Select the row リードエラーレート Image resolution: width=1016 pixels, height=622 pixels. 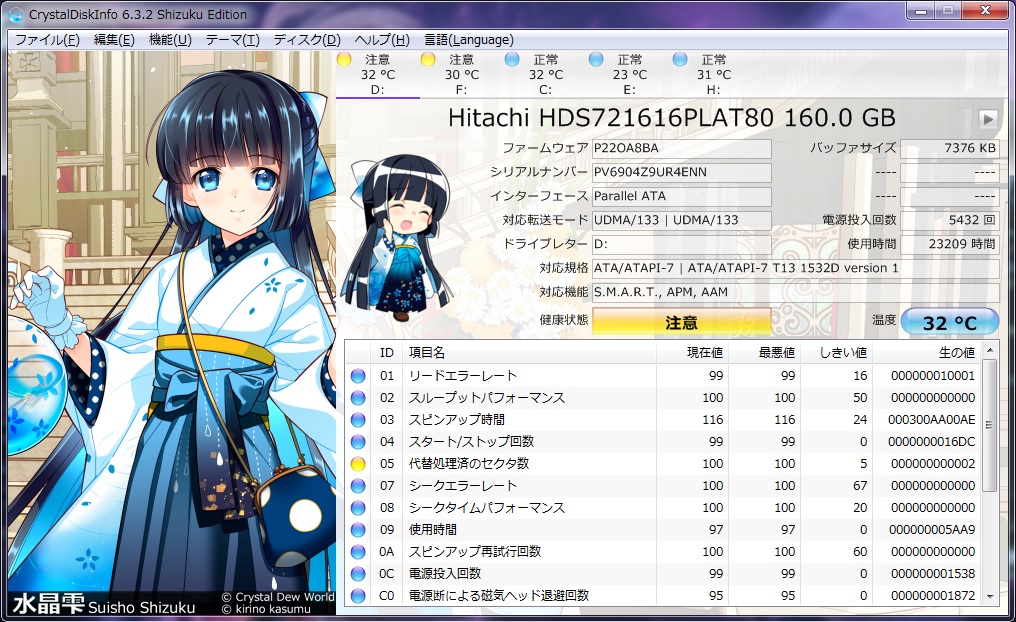point(664,376)
